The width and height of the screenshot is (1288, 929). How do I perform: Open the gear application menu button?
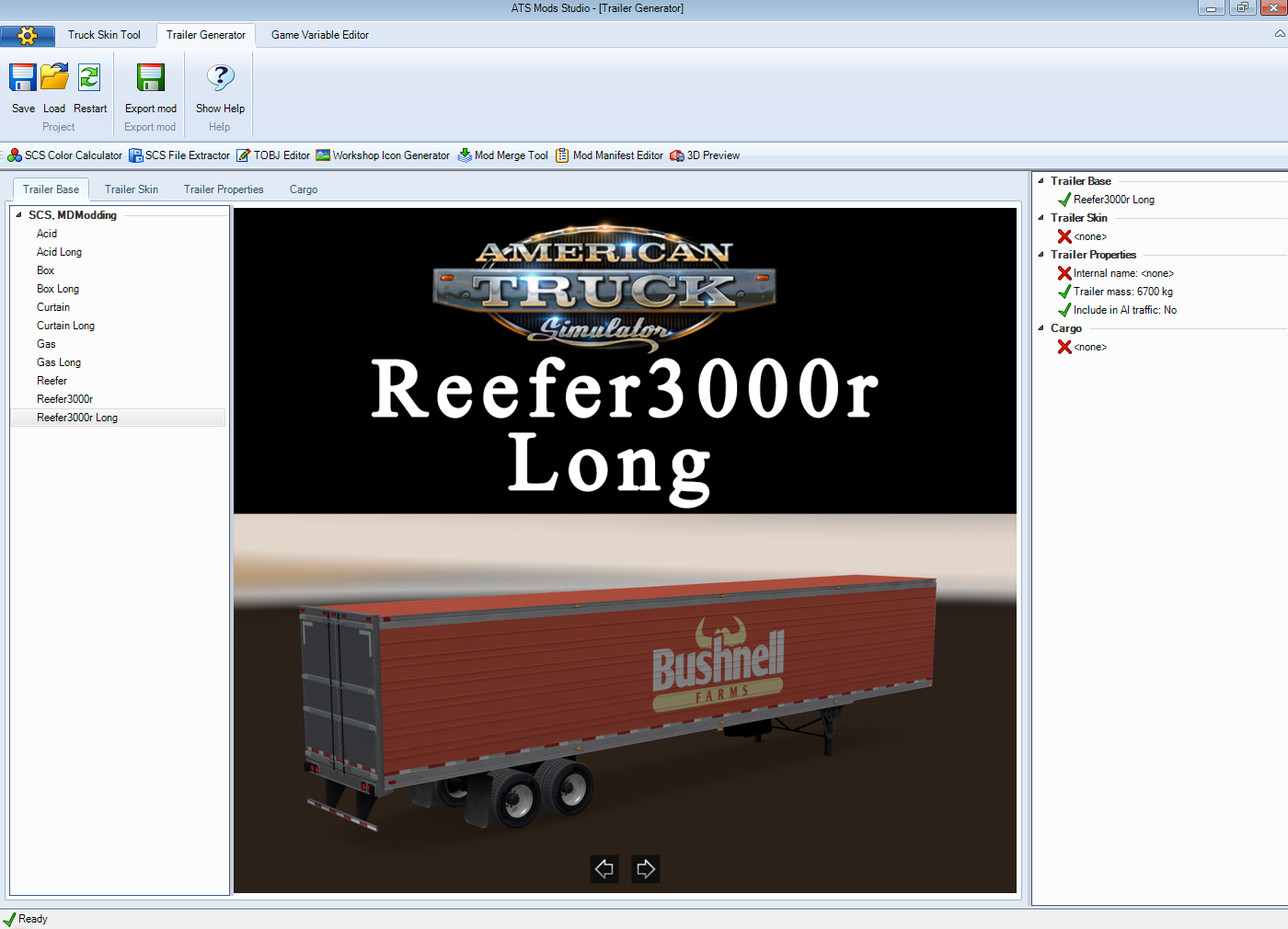[x=28, y=36]
